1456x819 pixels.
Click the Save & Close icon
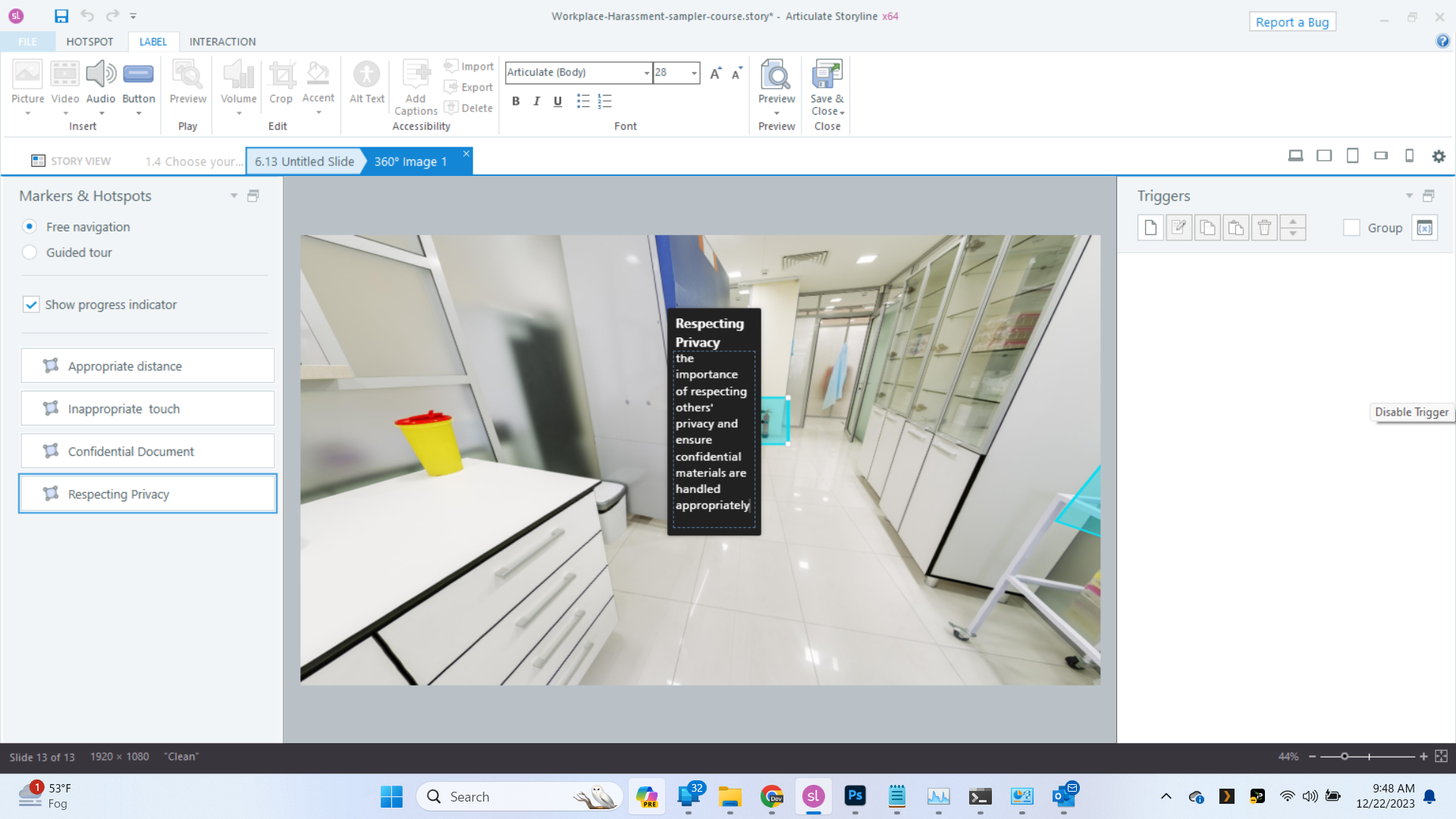(827, 74)
